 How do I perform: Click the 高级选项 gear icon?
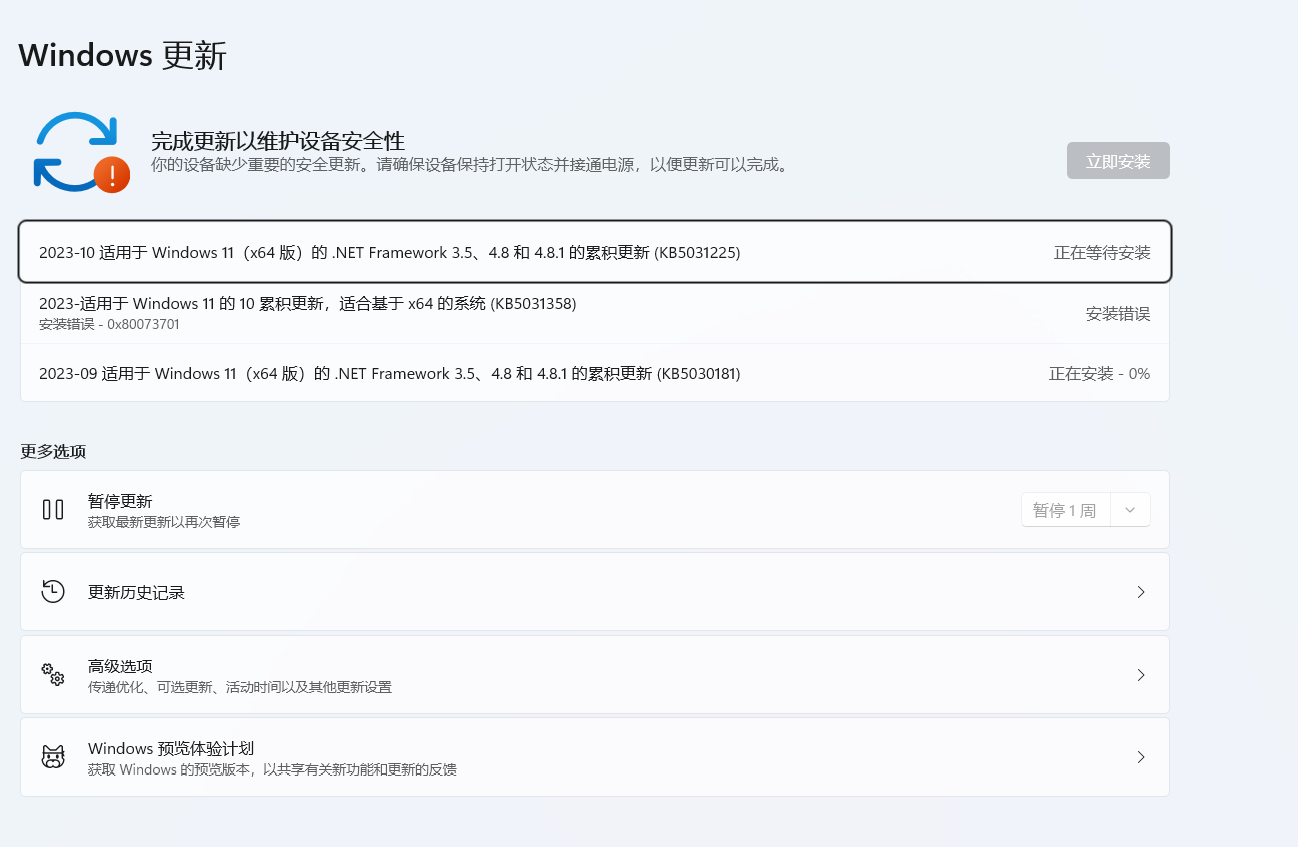click(x=52, y=674)
